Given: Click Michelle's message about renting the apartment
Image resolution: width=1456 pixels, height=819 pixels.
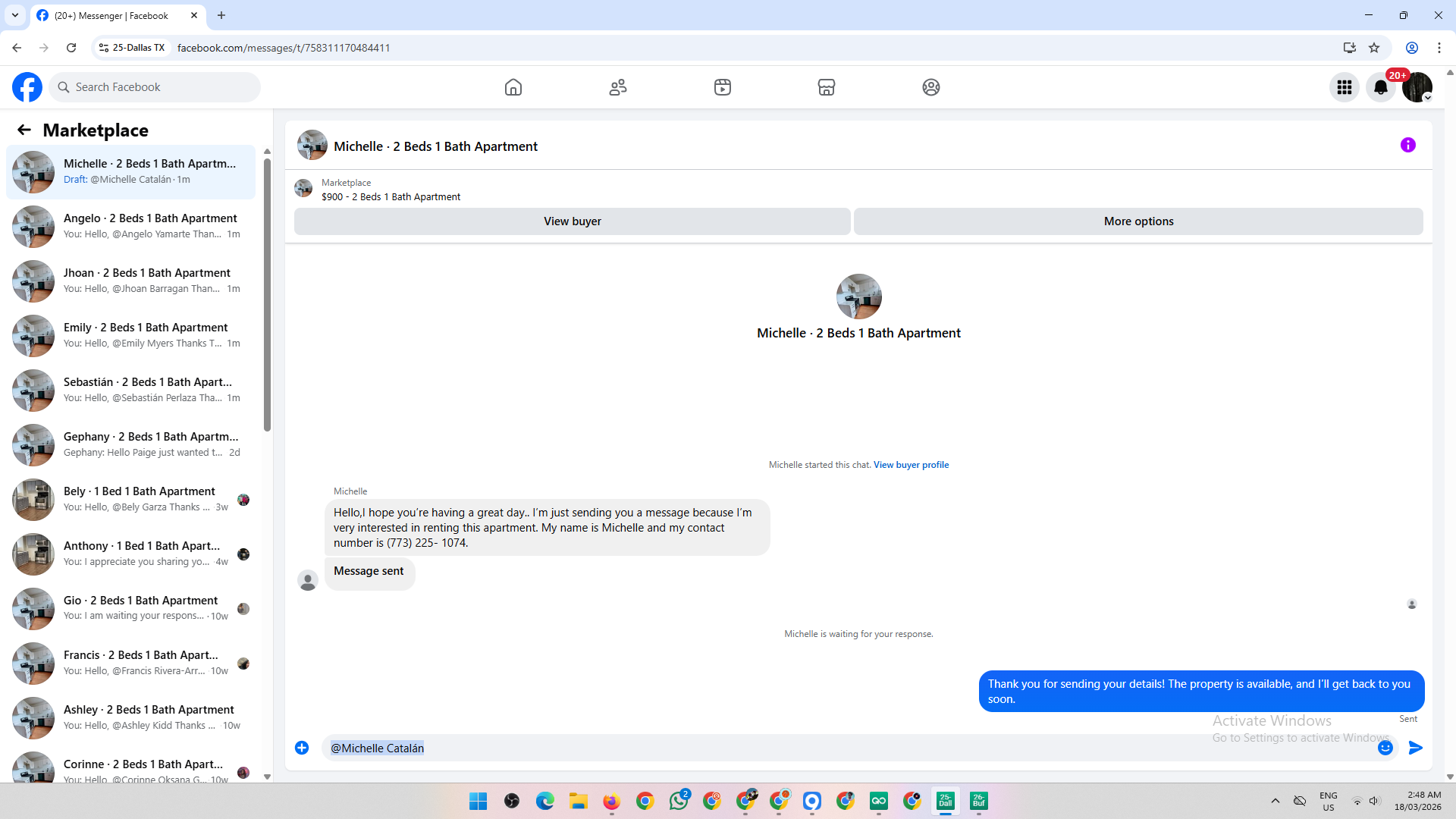Looking at the screenshot, I should point(547,528).
